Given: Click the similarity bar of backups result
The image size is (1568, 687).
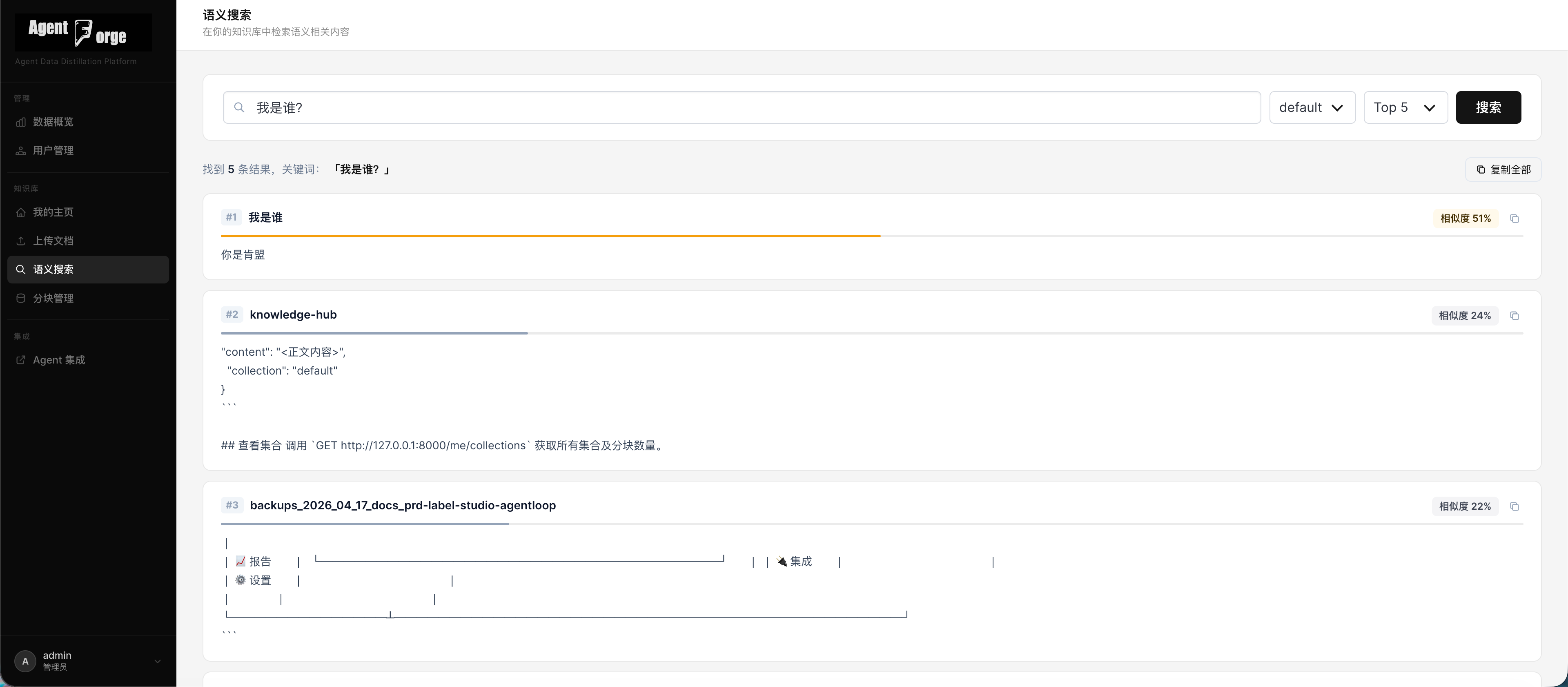Looking at the screenshot, I should pyautogui.click(x=872, y=524).
